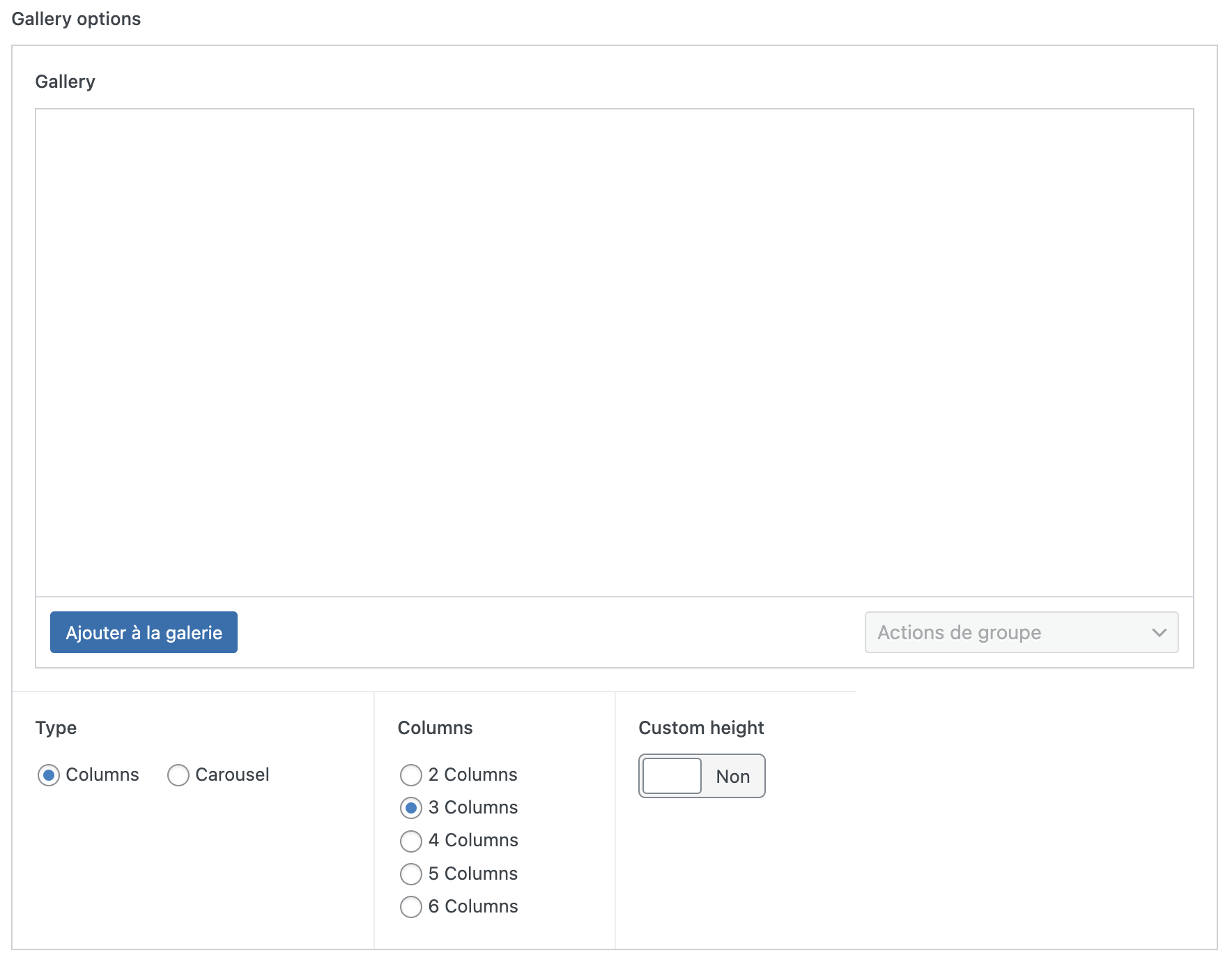1232x962 pixels.
Task: Open the Actions de groupe dropdown
Action: (1020, 632)
